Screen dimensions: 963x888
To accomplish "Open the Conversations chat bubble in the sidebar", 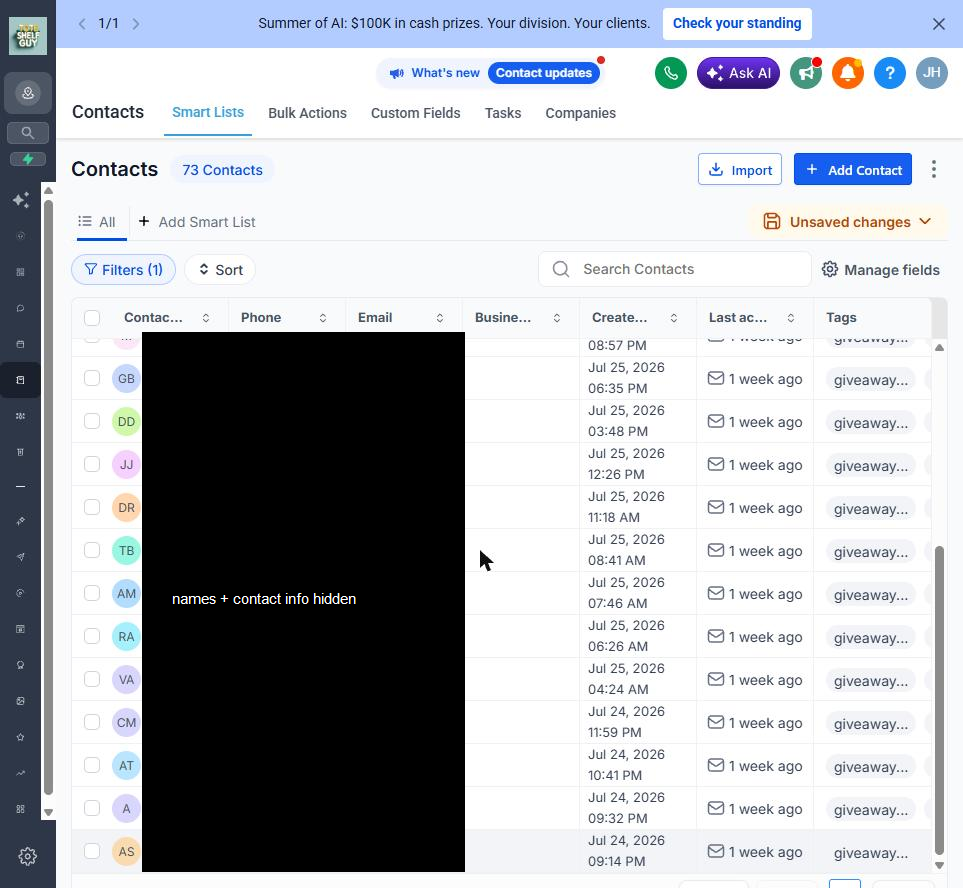I will (x=20, y=308).
